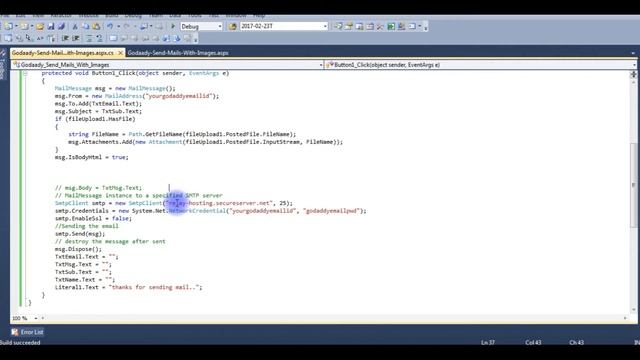The height and width of the screenshot is (360, 640).
Task: Click the "thanks for sending mail.." string
Action: pos(154,287)
